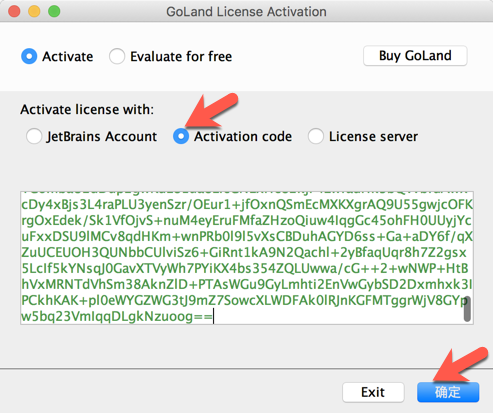
Task: Choose the License server option
Action: [x=316, y=136]
